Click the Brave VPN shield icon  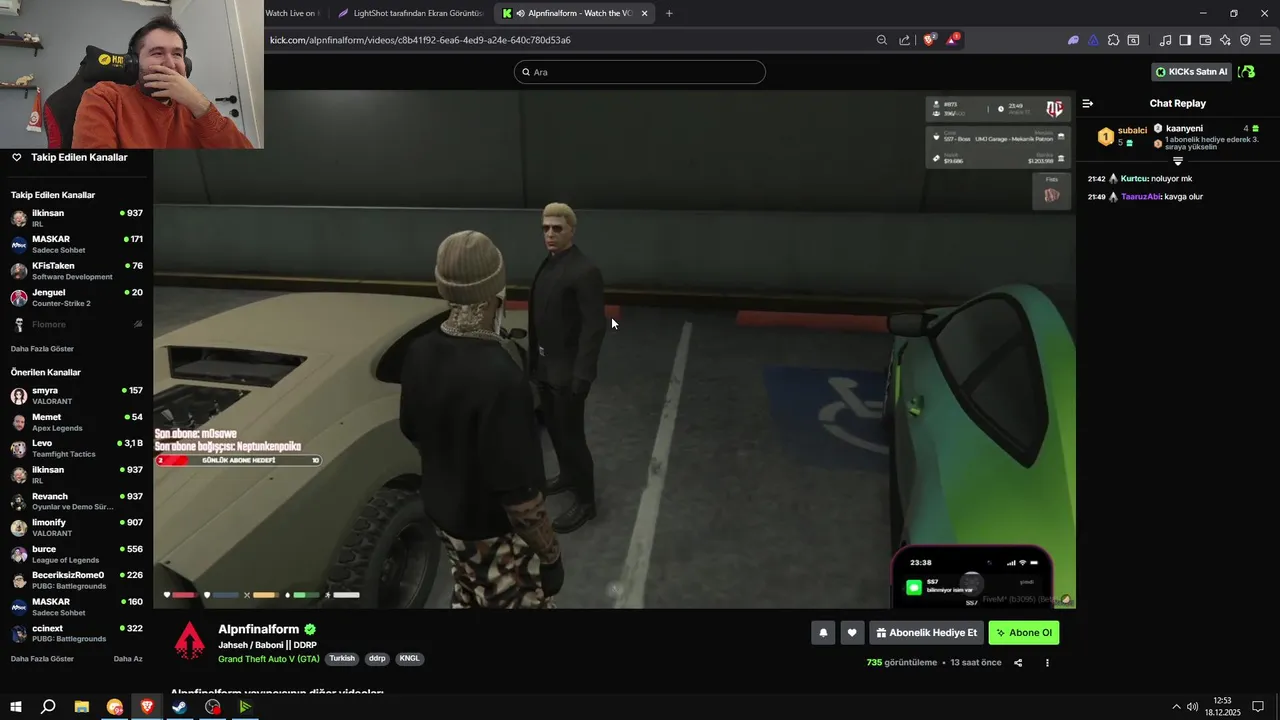tap(1245, 40)
